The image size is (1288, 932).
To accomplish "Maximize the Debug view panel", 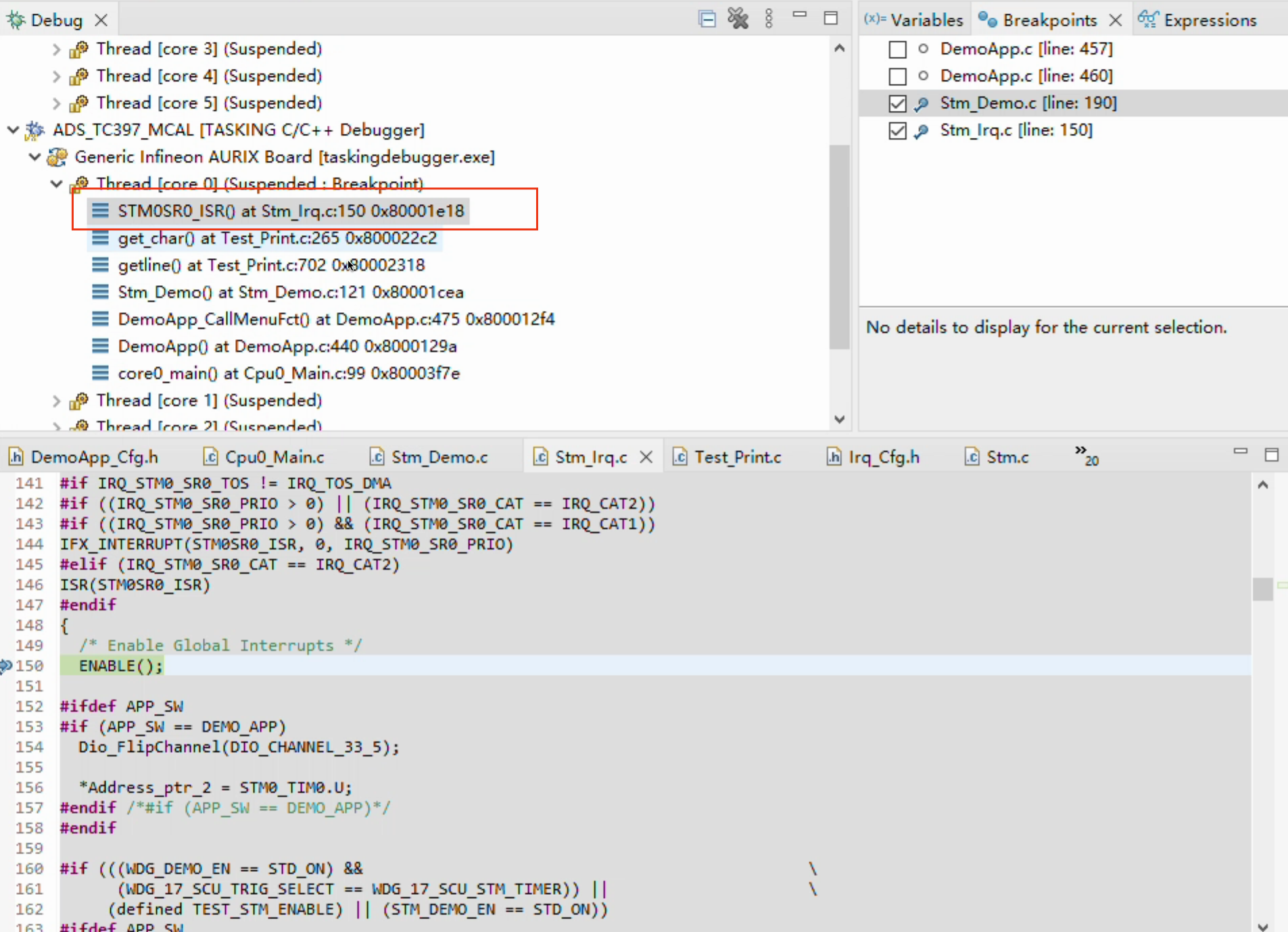I will [831, 18].
